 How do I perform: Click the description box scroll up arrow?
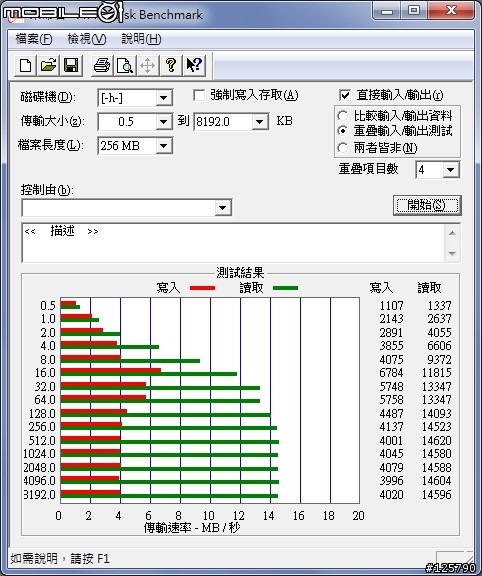pos(452,233)
